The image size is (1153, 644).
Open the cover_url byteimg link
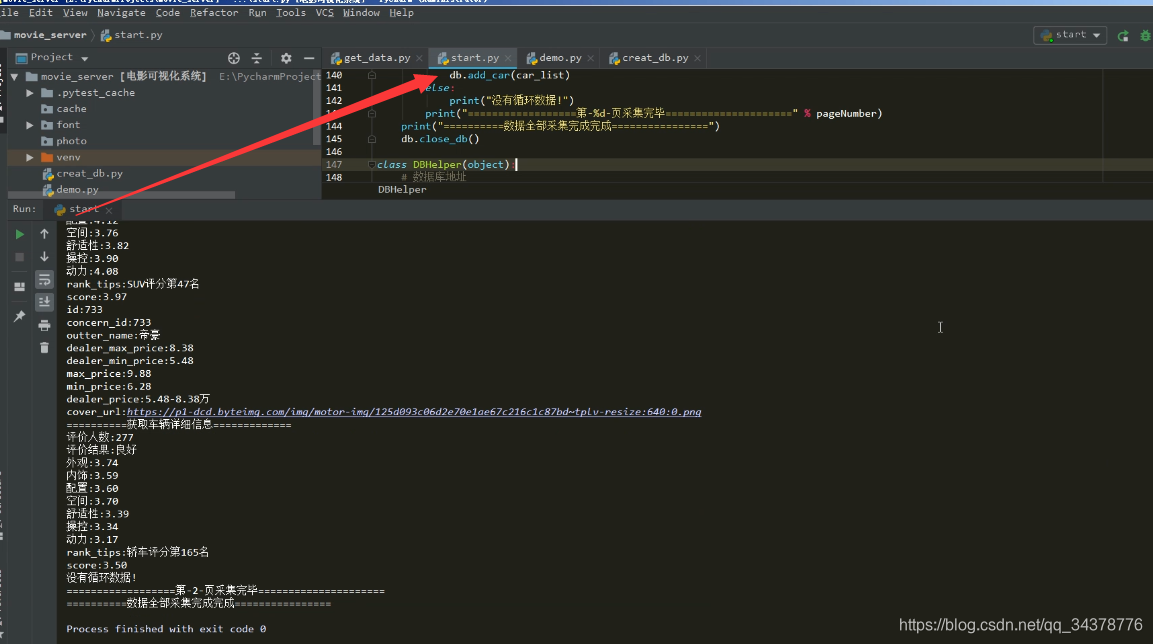(414, 412)
